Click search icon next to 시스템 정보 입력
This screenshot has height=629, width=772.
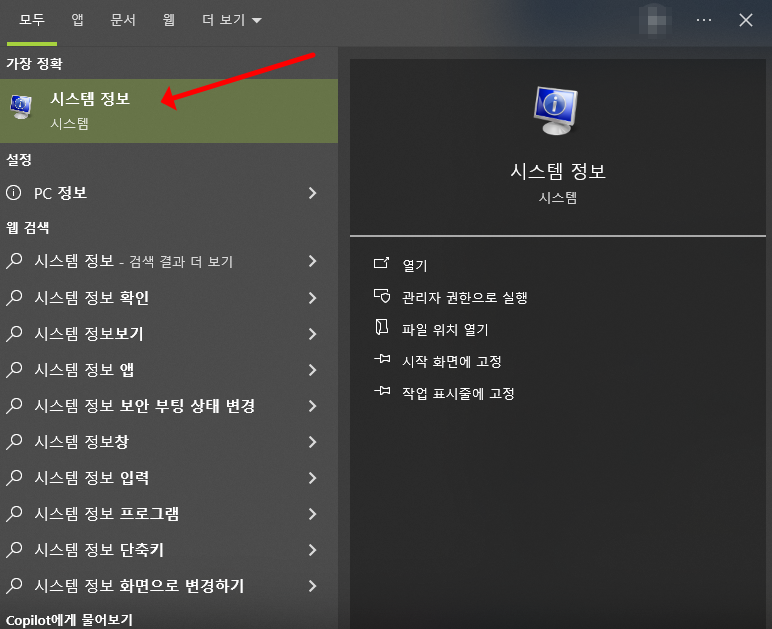click(x=14, y=477)
